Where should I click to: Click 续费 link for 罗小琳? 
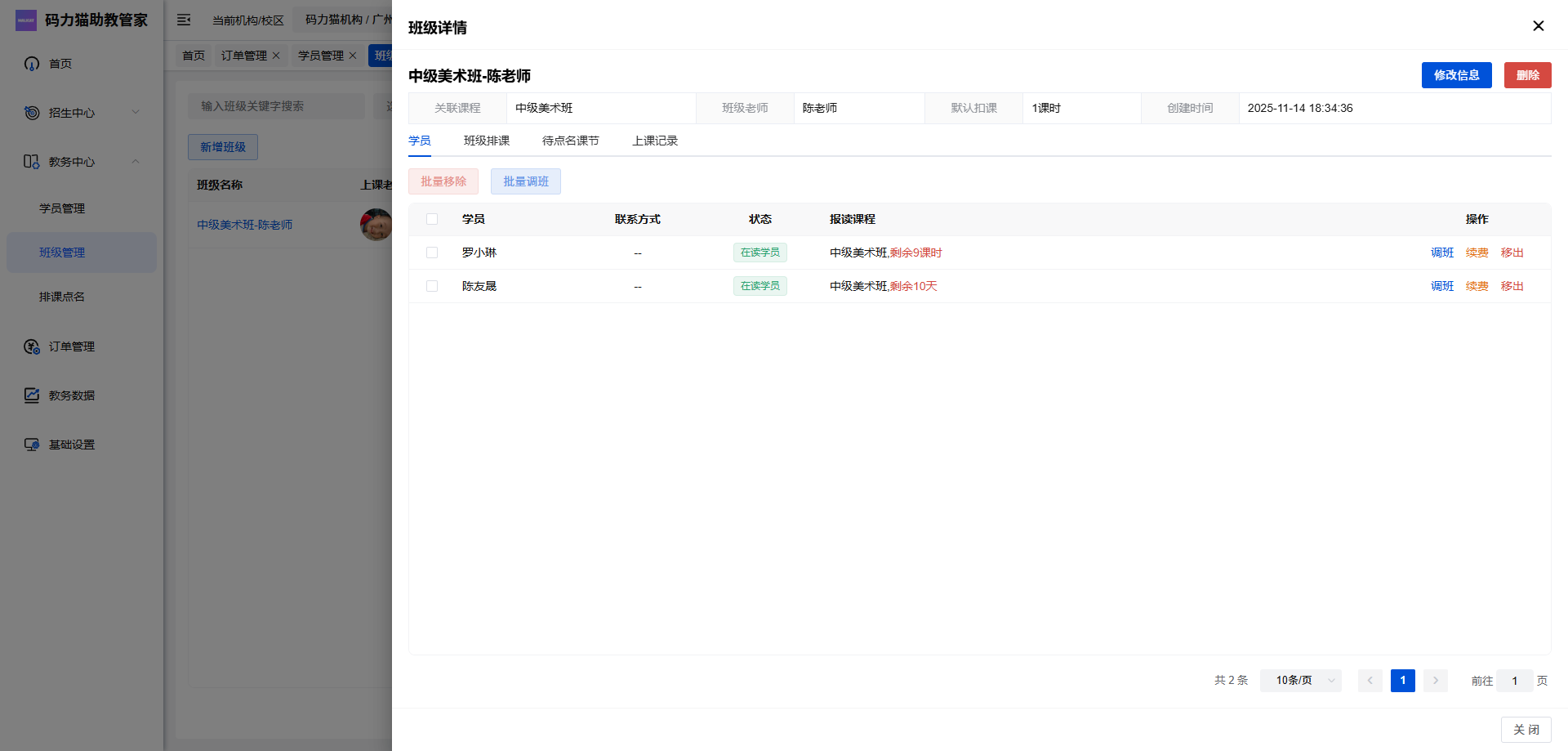point(1477,253)
